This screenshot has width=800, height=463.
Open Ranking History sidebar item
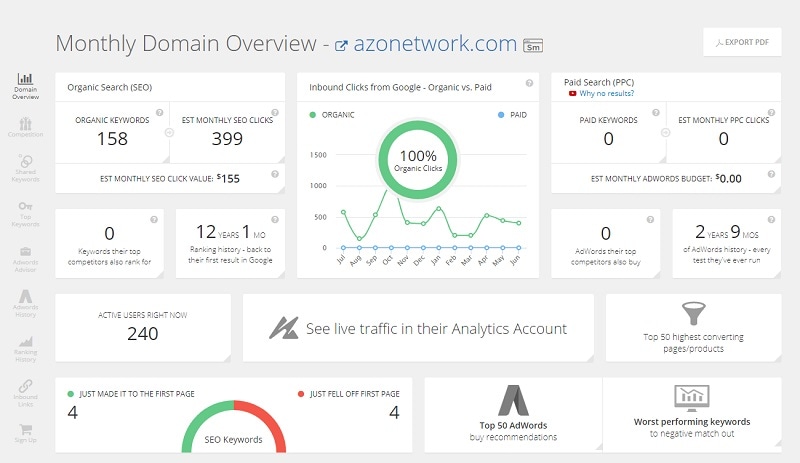pos(26,349)
